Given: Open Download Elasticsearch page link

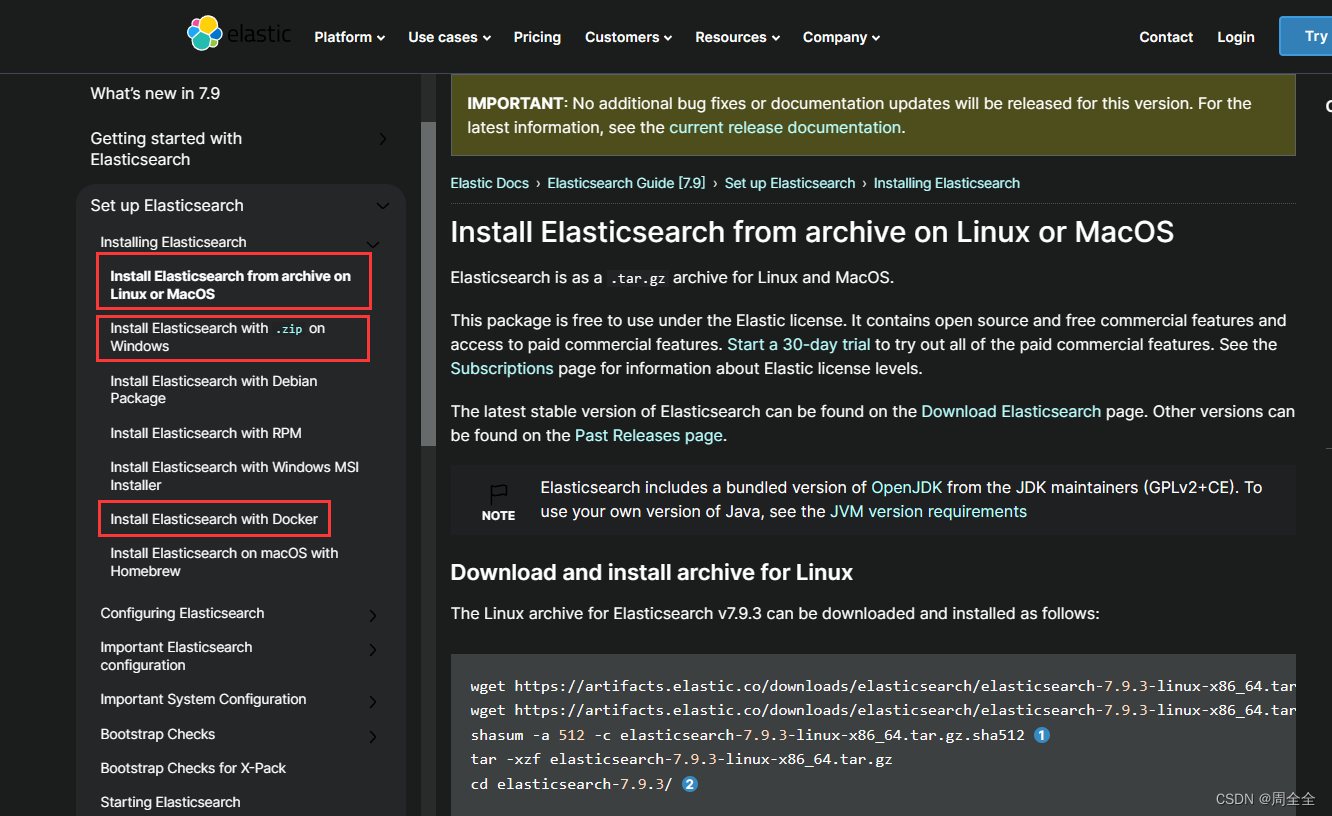Looking at the screenshot, I should (x=1011, y=411).
